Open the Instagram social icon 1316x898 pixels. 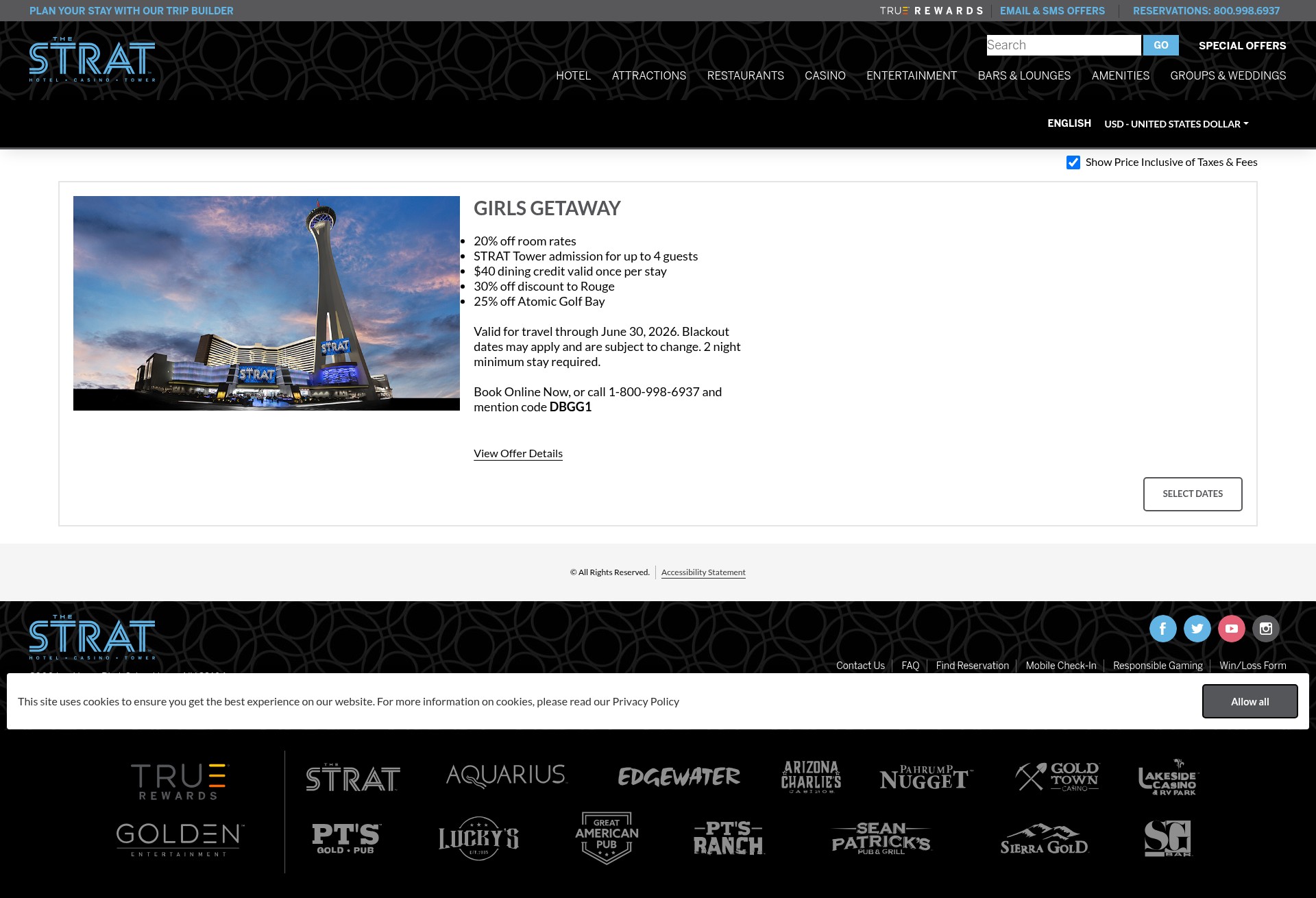[1265, 629]
